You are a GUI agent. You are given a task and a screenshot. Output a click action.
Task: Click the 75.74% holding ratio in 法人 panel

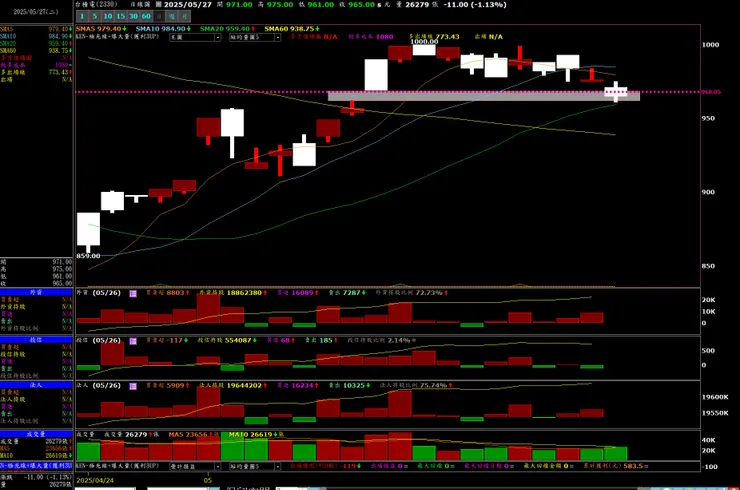[433, 385]
